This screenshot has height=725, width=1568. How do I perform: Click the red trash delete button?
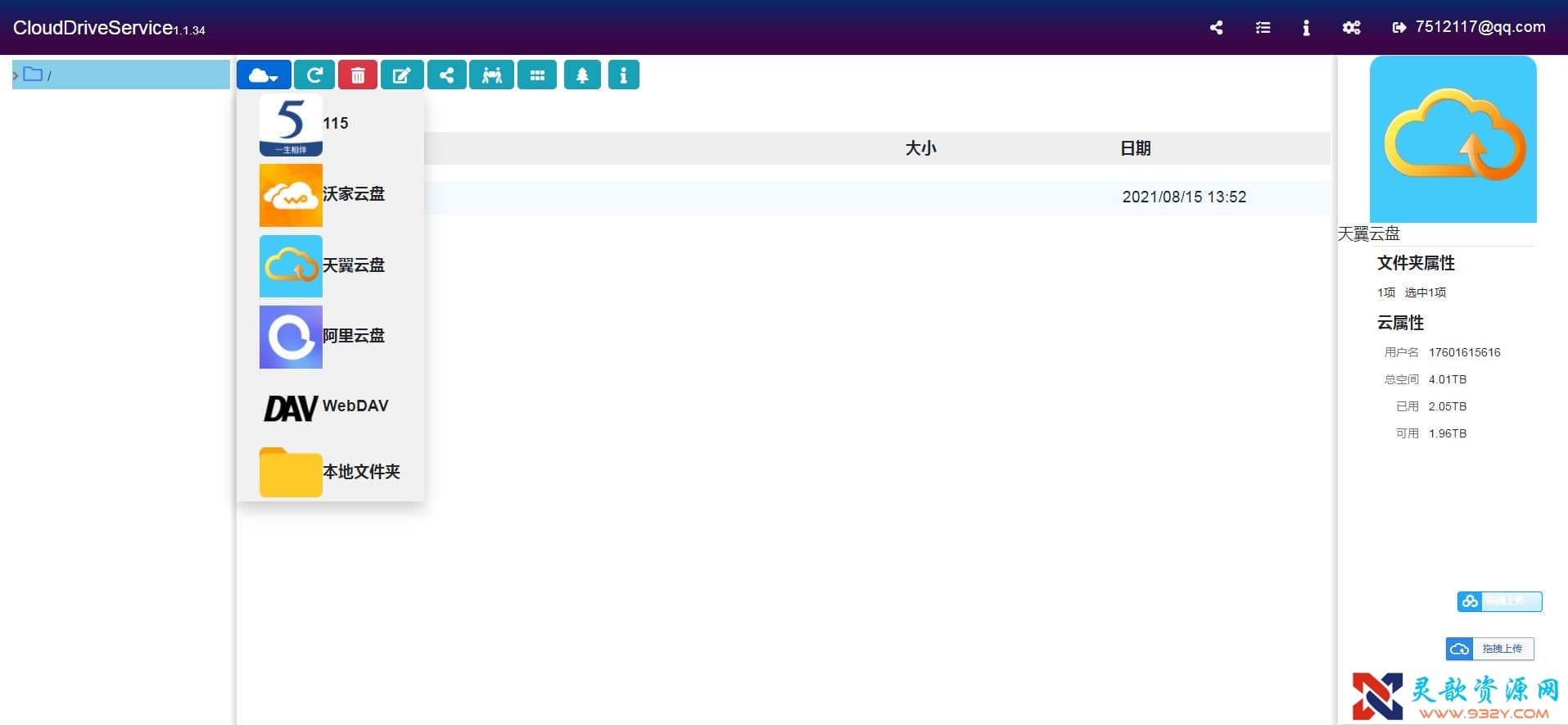(358, 75)
